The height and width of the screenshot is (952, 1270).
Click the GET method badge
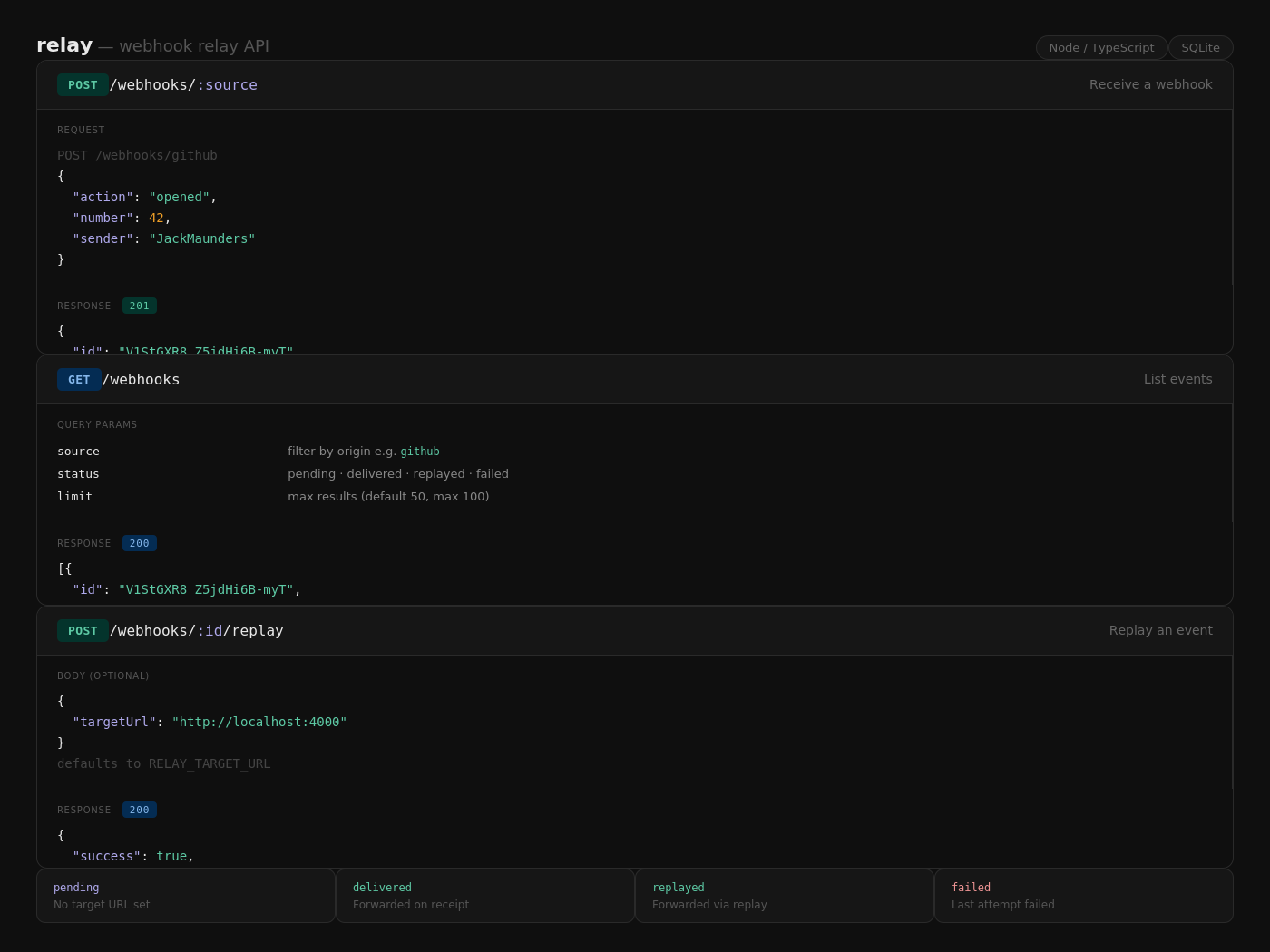[79, 380]
